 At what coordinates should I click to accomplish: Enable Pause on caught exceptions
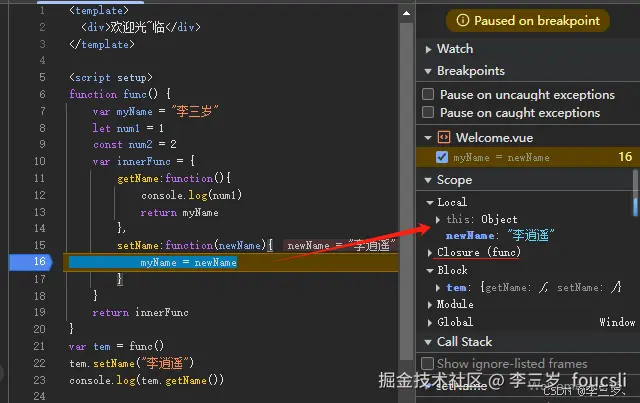(x=428, y=112)
